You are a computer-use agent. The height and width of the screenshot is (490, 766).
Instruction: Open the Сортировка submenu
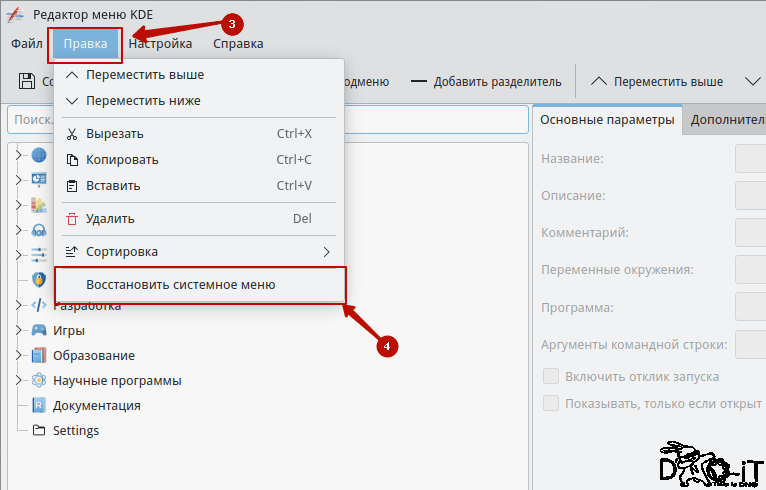tap(199, 252)
